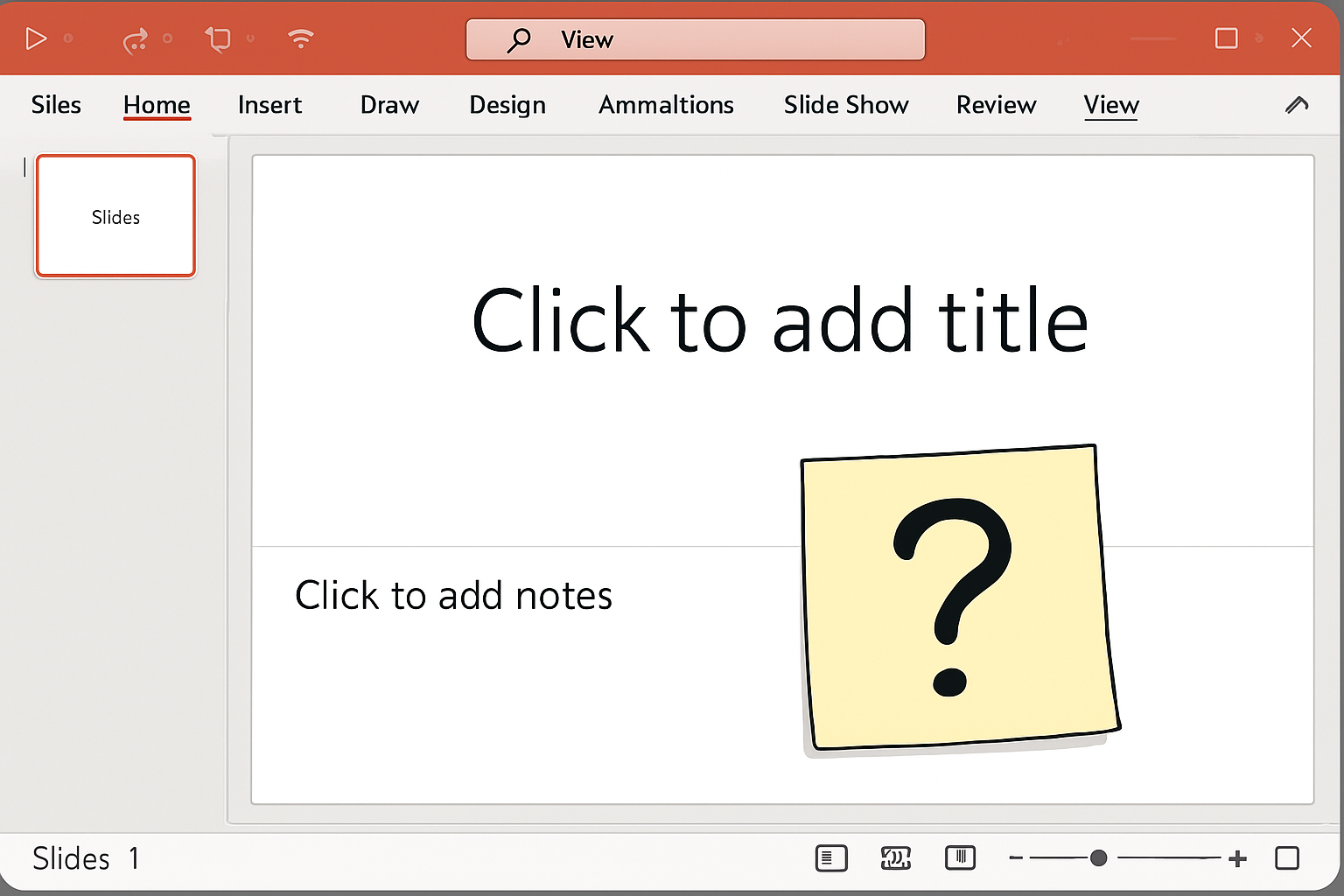Open the Insert tab
The height and width of the screenshot is (896, 1344).
[x=269, y=105]
